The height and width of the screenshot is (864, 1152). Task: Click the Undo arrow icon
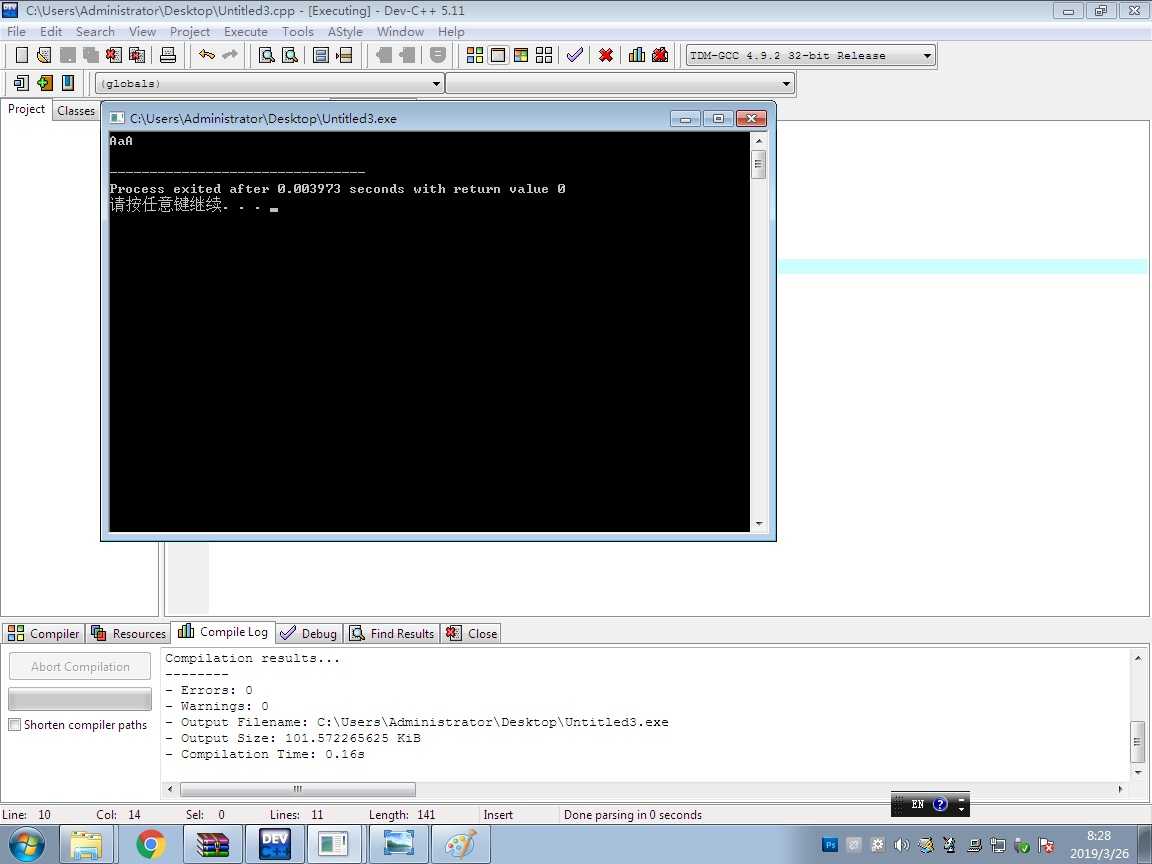(207, 55)
